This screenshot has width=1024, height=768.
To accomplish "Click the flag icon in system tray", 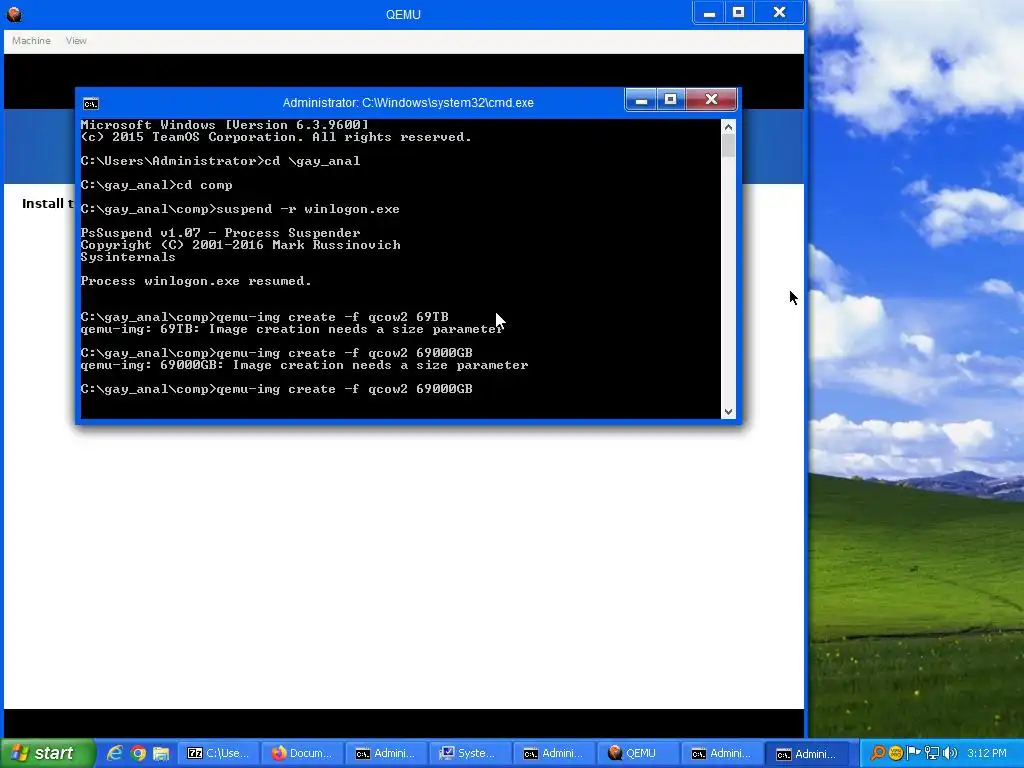I will point(914,753).
